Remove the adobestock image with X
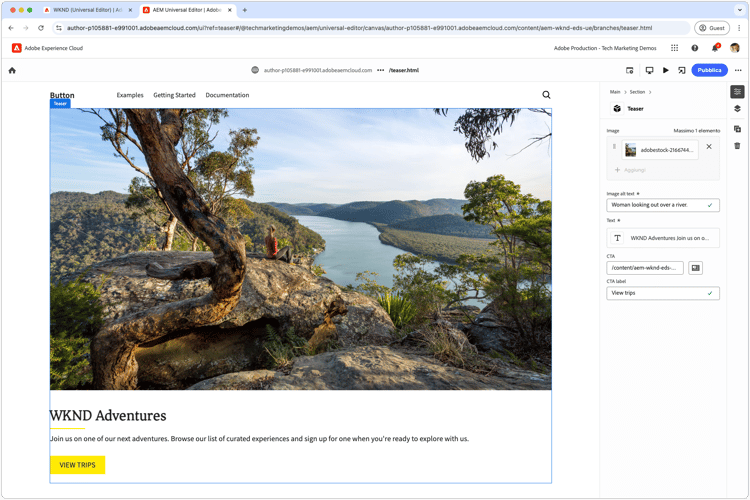This screenshot has width=750, height=500. tap(709, 147)
